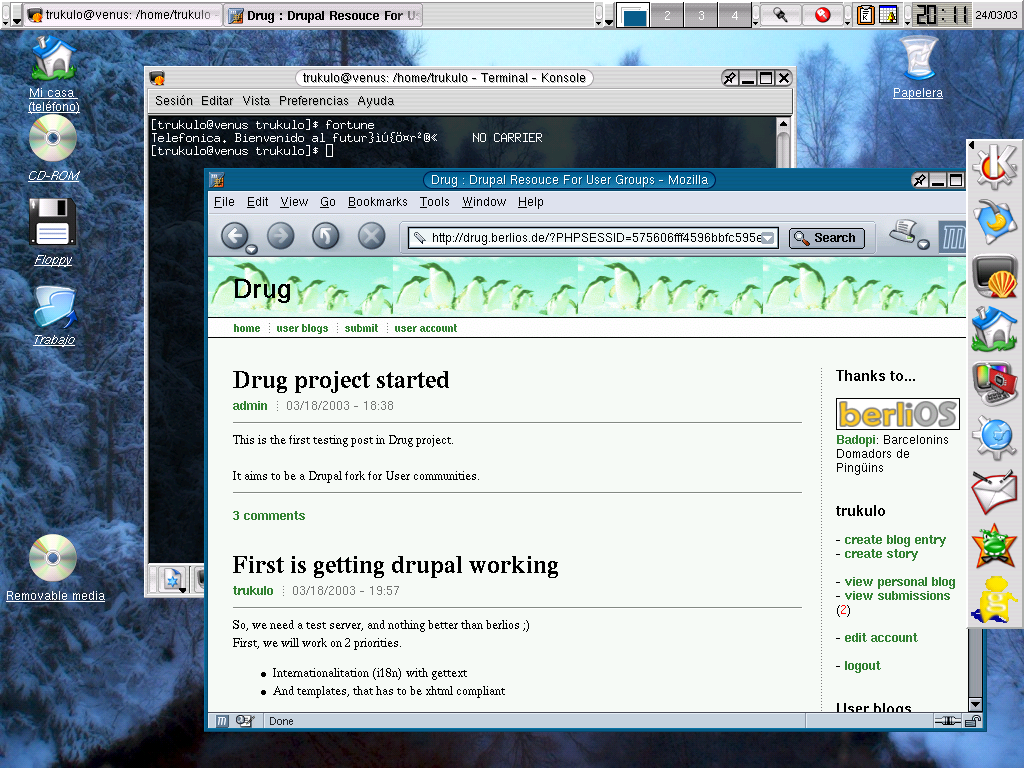Open the Bookmarks menu in Mozilla
Image resolution: width=1024 pixels, height=768 pixels.
[377, 202]
